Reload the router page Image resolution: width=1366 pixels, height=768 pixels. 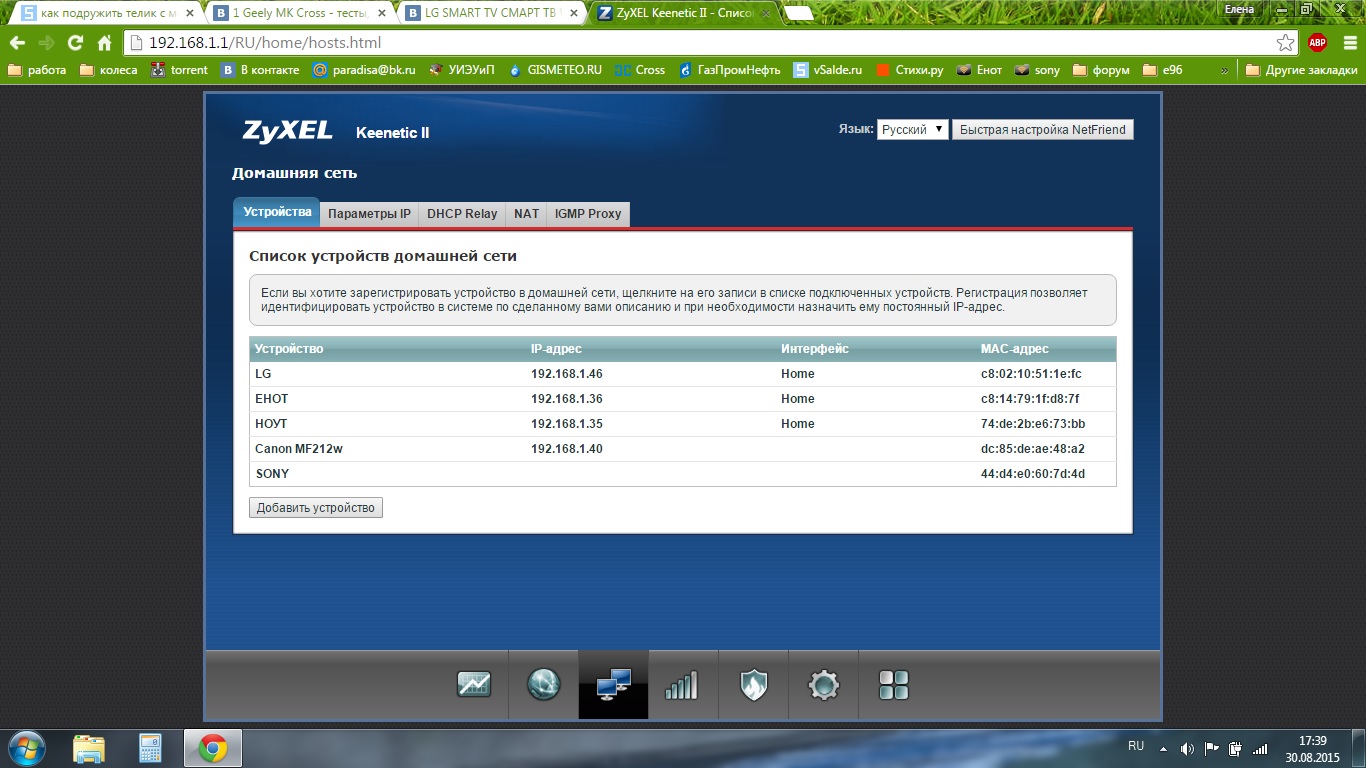click(75, 43)
